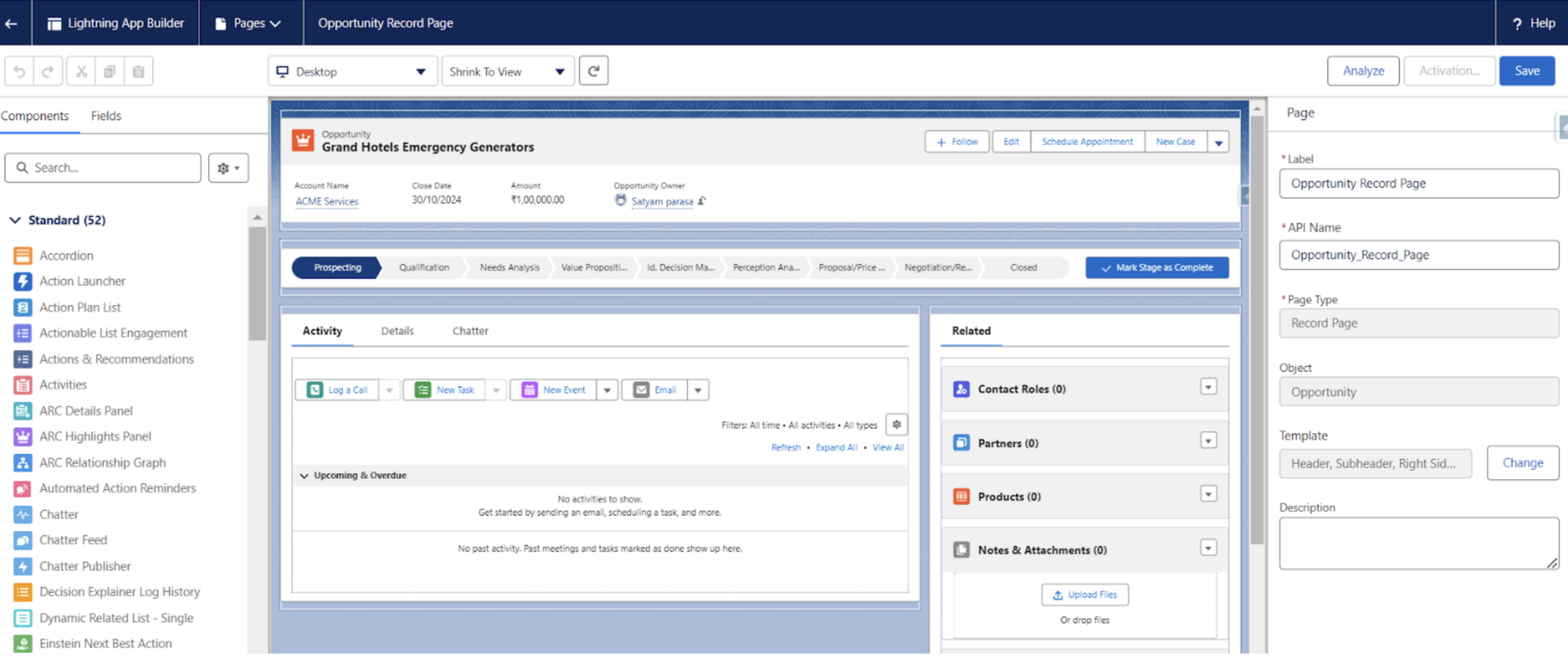The width and height of the screenshot is (1568, 664).
Task: Click the Analyze button
Action: click(x=1363, y=70)
